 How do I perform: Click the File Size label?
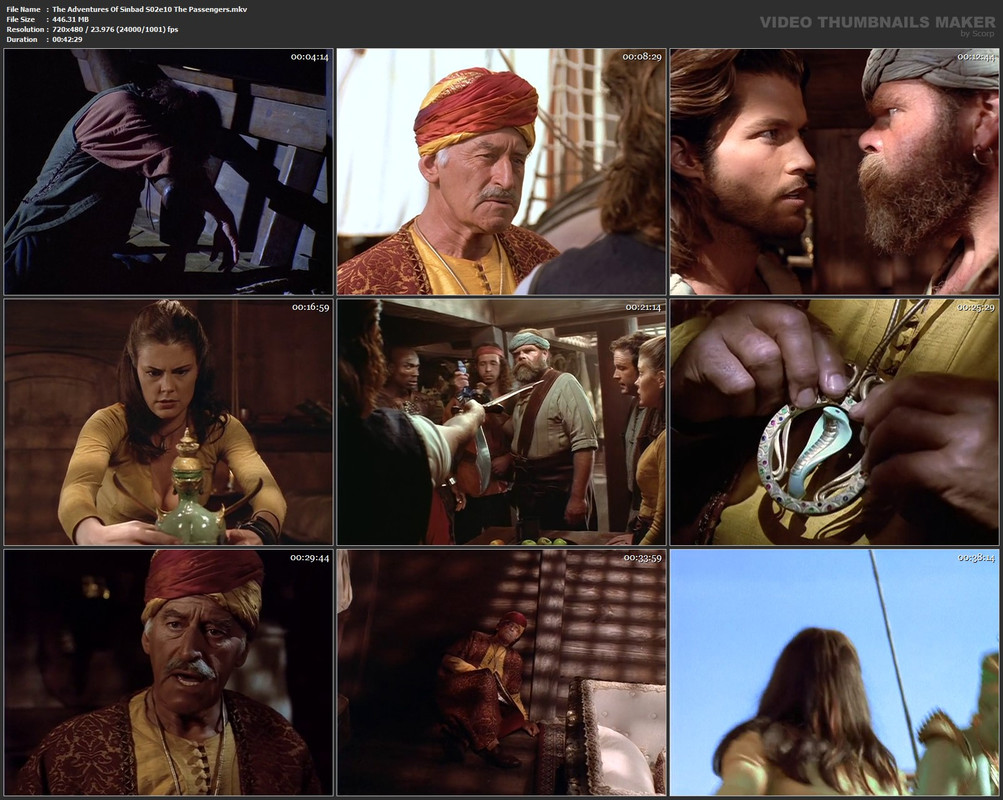tap(21, 19)
